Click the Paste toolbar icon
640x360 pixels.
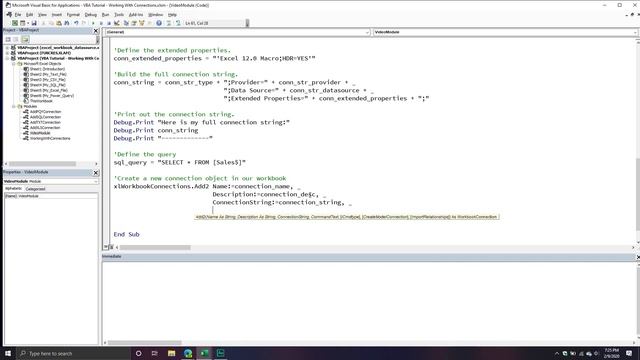pos(59,23)
